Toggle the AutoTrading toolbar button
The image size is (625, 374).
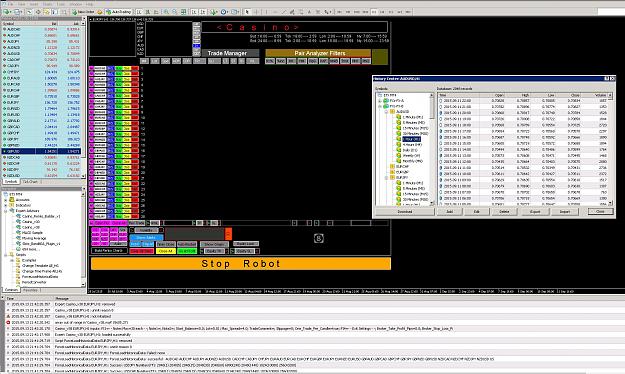pyautogui.click(x=118, y=12)
